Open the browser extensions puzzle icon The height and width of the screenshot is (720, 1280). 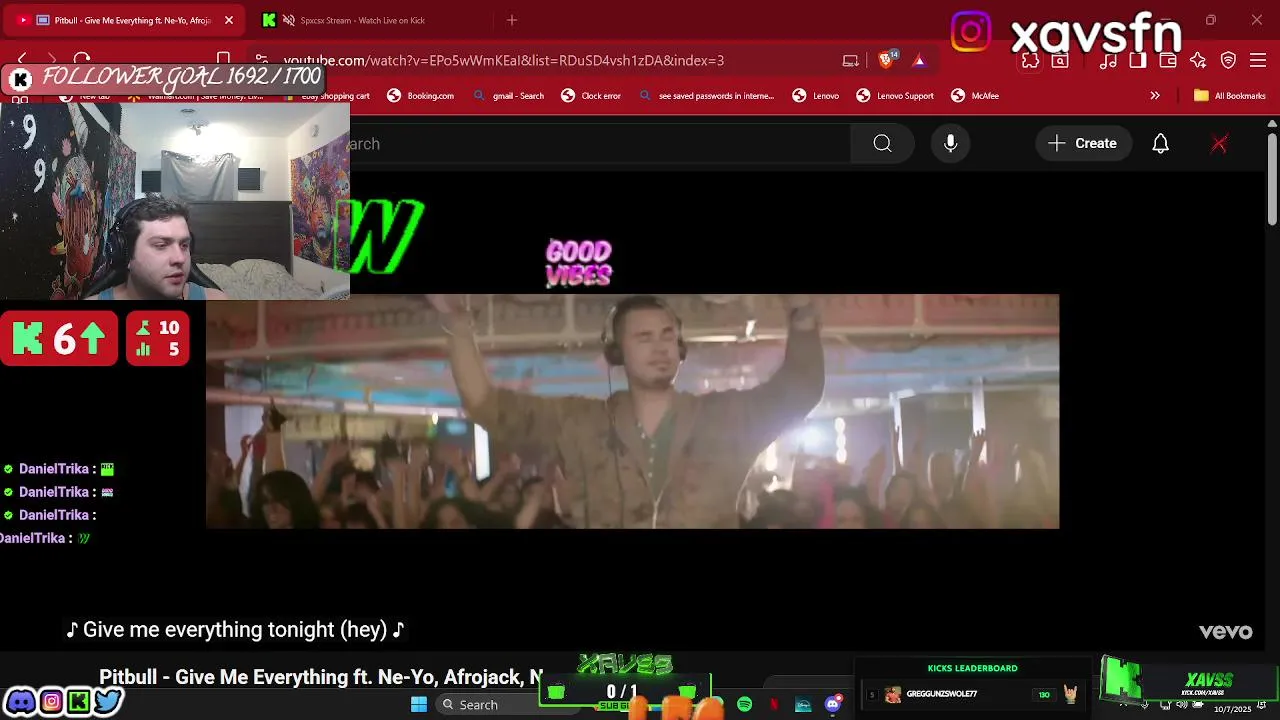(1030, 61)
